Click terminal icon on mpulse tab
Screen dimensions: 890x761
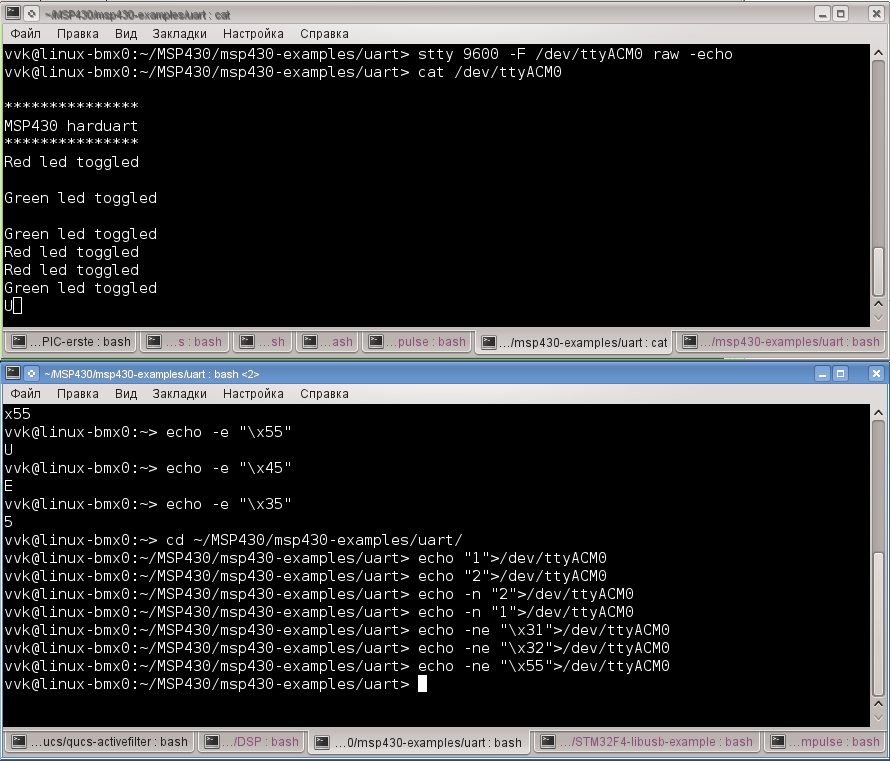[x=778, y=742]
